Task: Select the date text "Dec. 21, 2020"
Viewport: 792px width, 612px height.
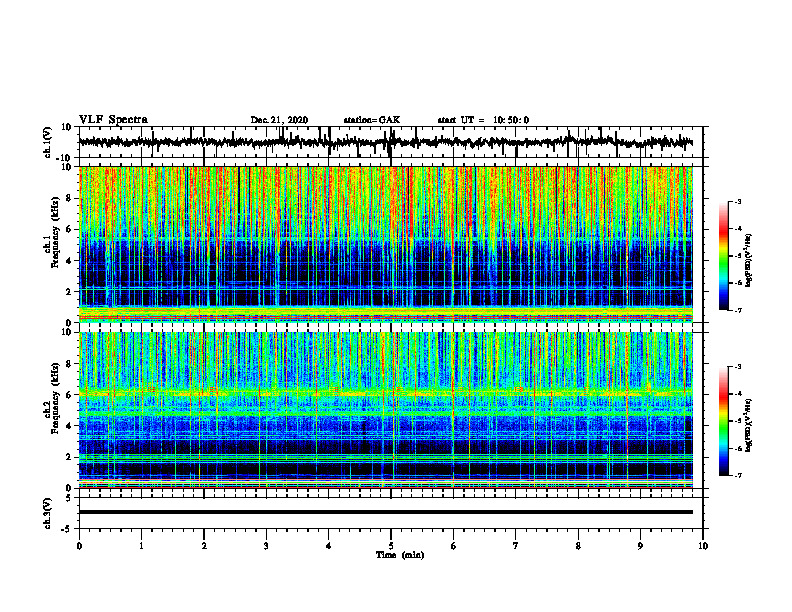Action: [279, 120]
